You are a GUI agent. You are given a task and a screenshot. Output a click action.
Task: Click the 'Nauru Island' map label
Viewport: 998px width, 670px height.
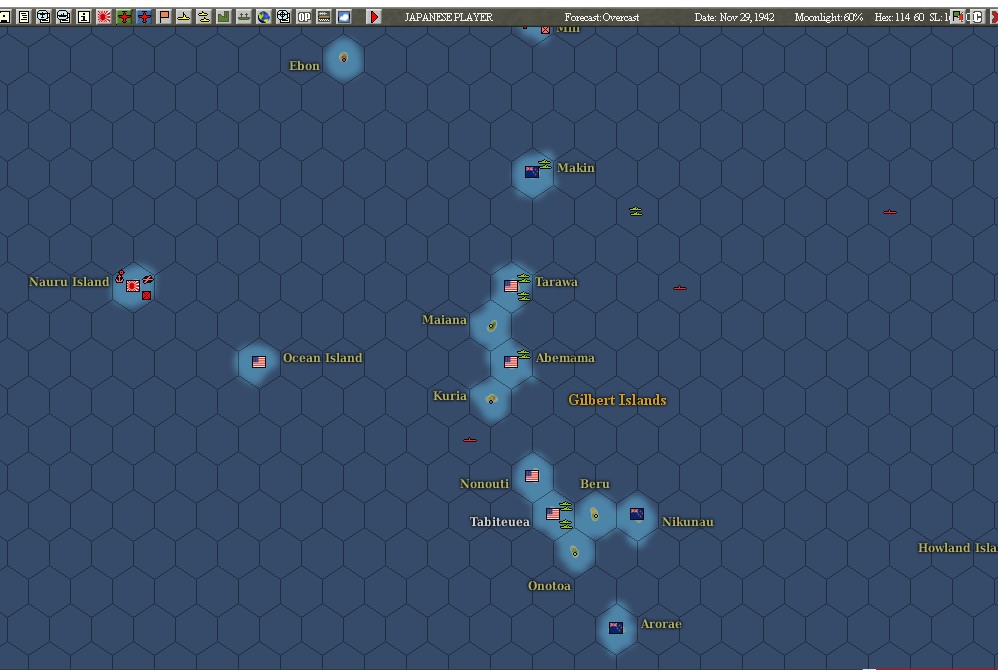69,281
